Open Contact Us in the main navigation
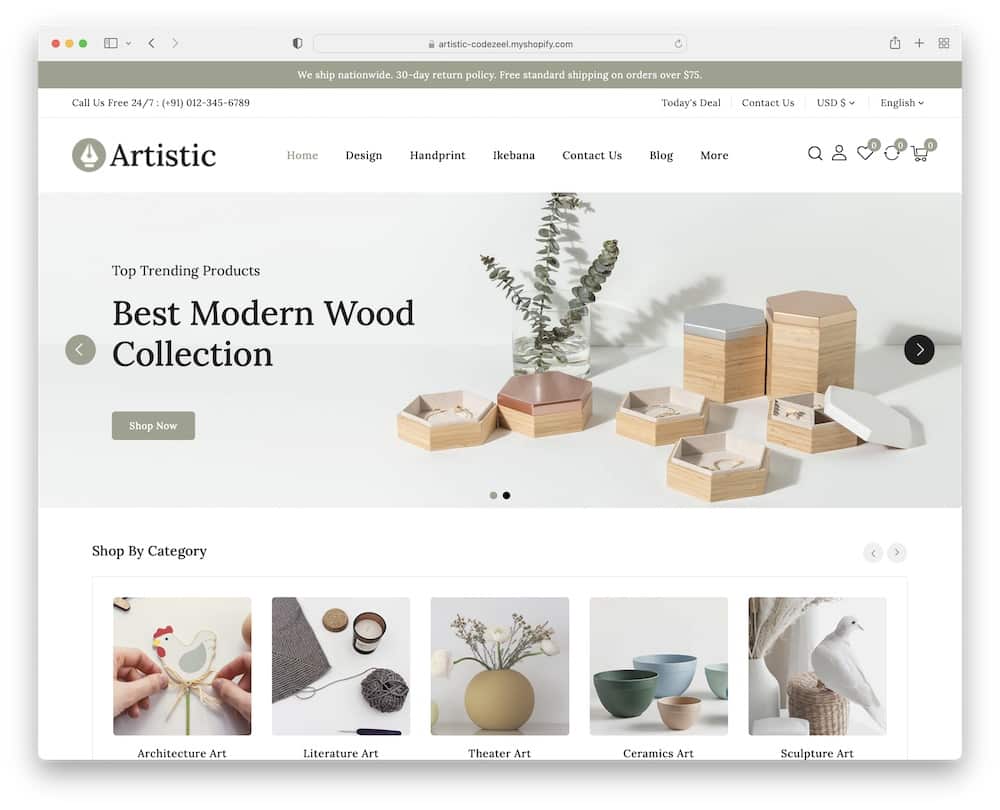 click(592, 155)
